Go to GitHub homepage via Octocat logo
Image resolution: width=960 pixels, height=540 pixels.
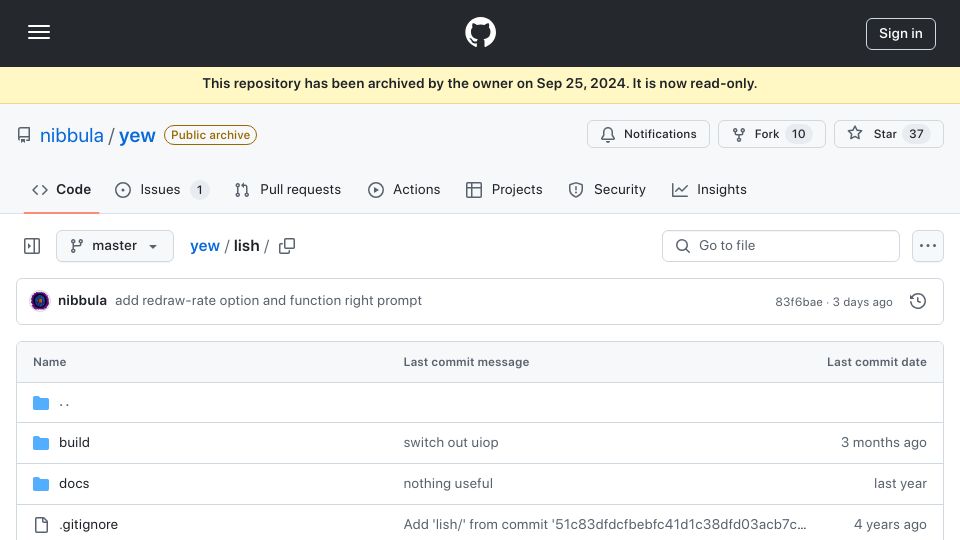(480, 32)
